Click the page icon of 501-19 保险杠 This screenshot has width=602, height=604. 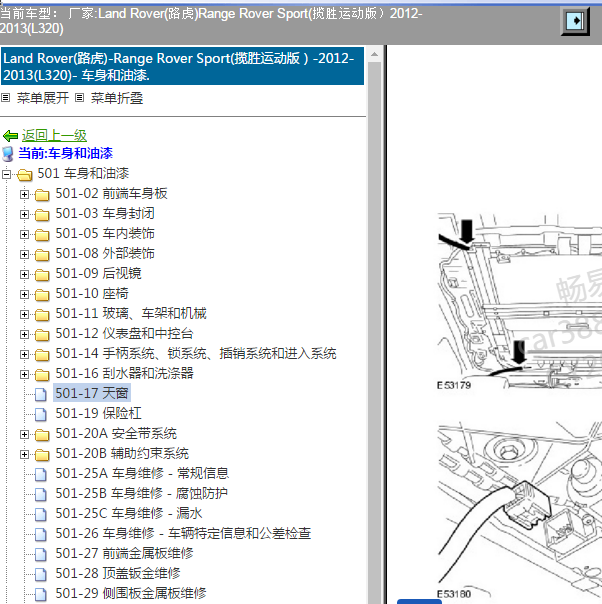click(41, 414)
